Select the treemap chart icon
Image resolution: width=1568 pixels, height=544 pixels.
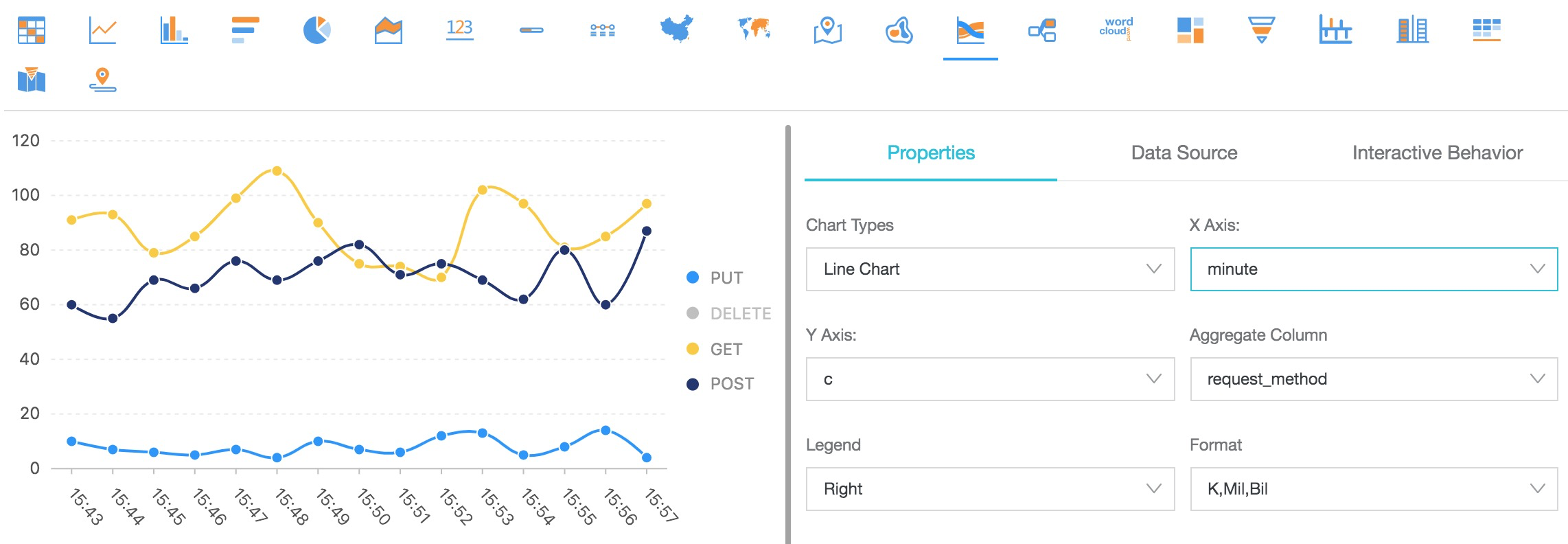coord(1190,30)
